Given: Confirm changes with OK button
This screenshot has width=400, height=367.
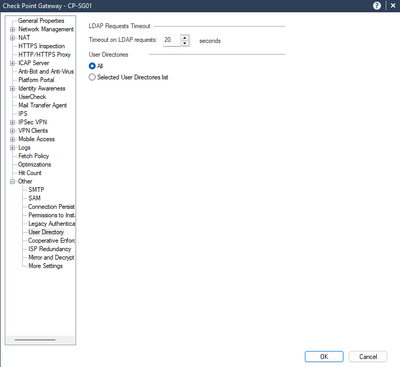Looking at the screenshot, I should pos(324,357).
